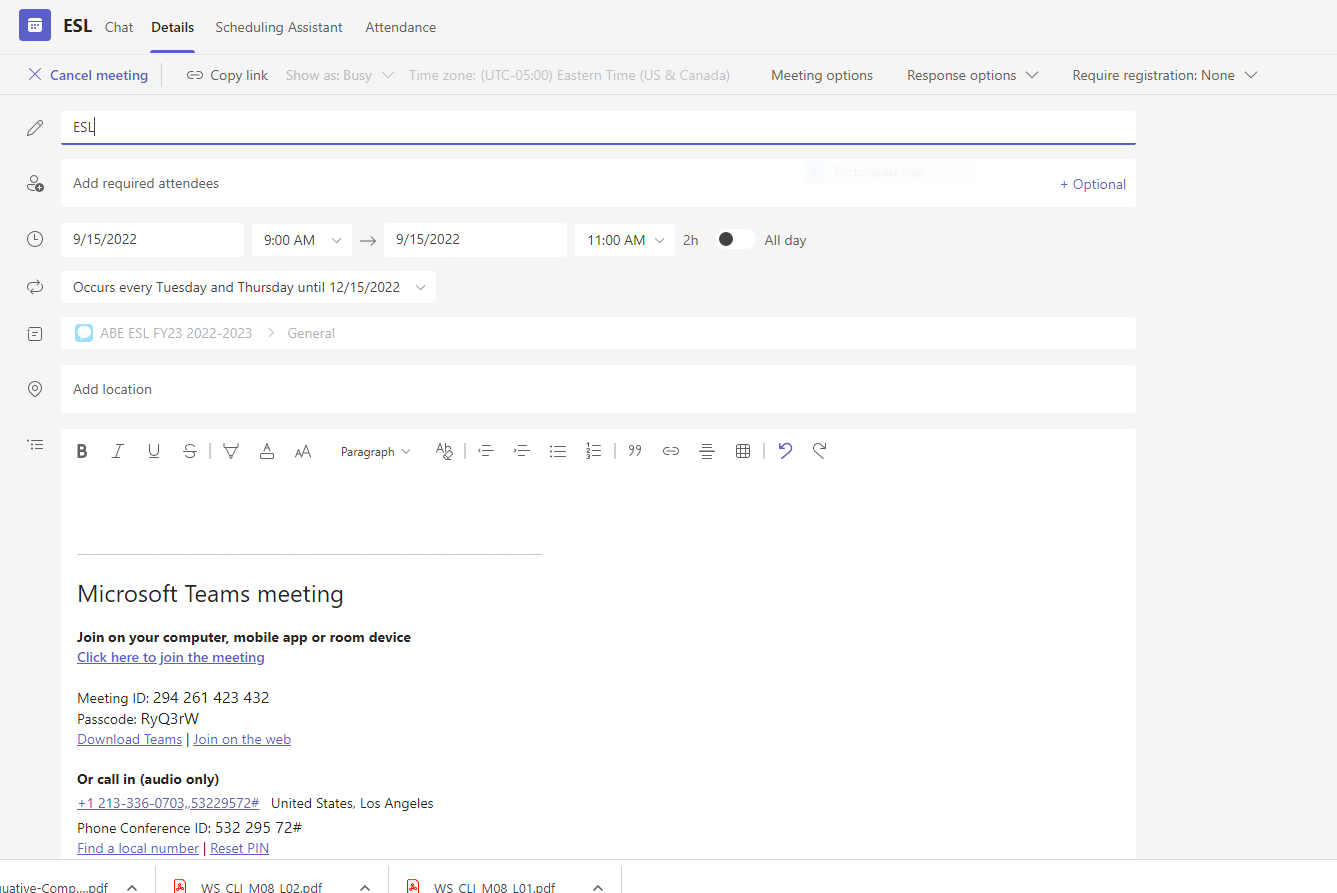The width and height of the screenshot is (1337, 893).
Task: Click the clock time icon
Action: 35,240
